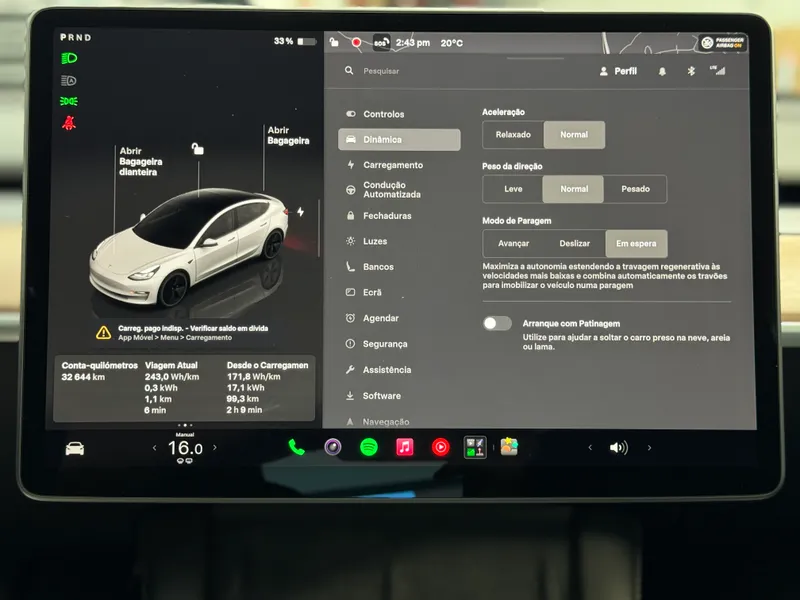Screen dimensions: 800x600
Task: Tap Abrir Bagageira dianteira to open the frunk
Action: [x=140, y=162]
